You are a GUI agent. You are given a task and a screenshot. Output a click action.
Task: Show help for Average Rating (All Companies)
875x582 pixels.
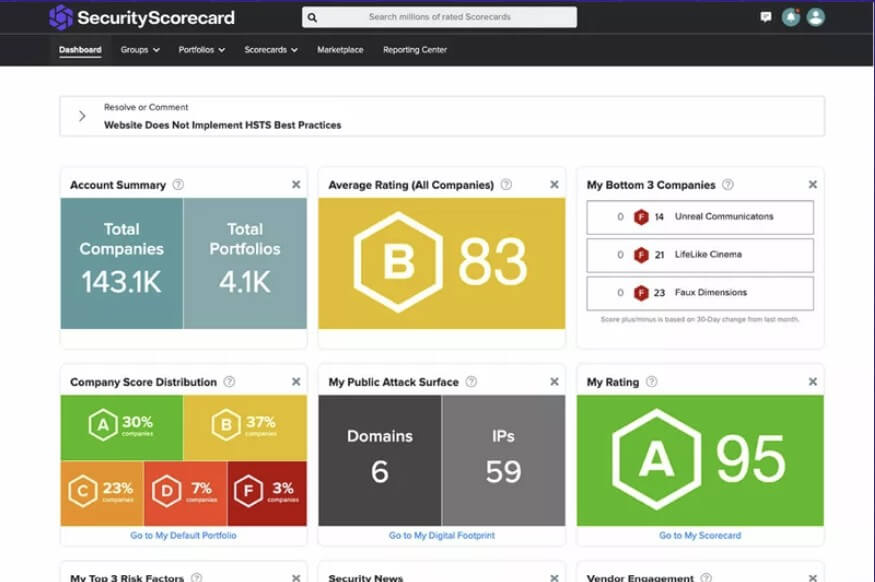click(506, 184)
